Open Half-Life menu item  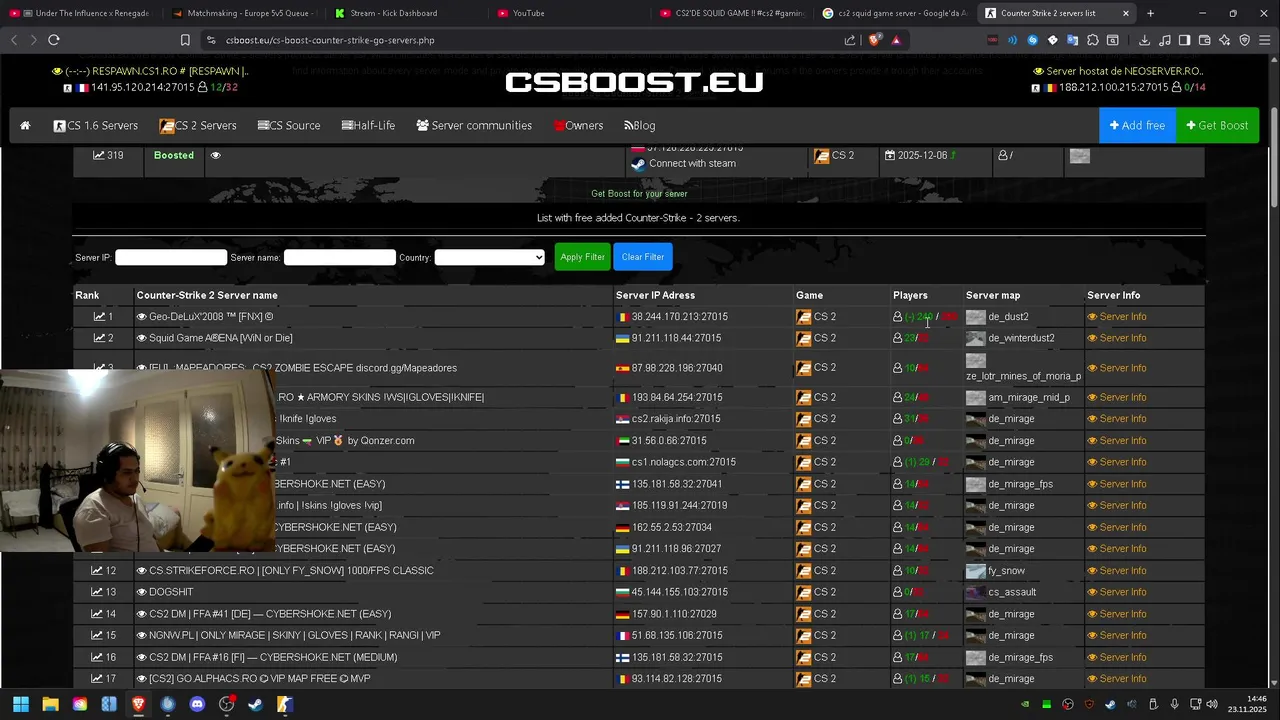coord(368,126)
